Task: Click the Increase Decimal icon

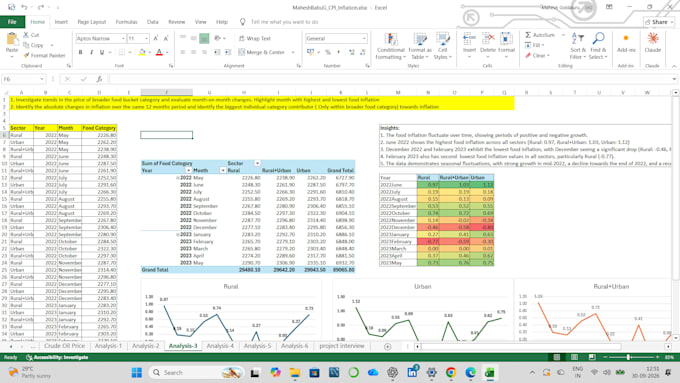Action: 352,52
